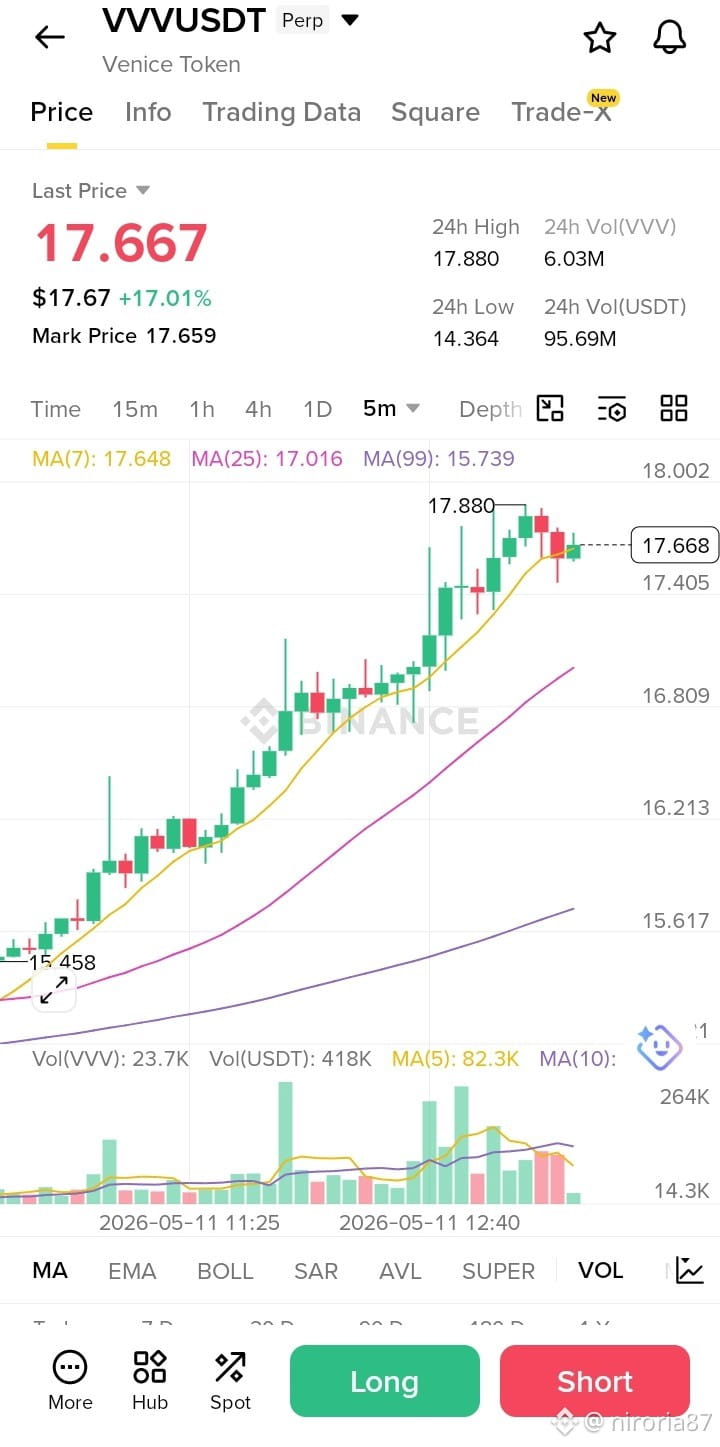
Task: Select the Time chart interval
Action: (x=56, y=409)
